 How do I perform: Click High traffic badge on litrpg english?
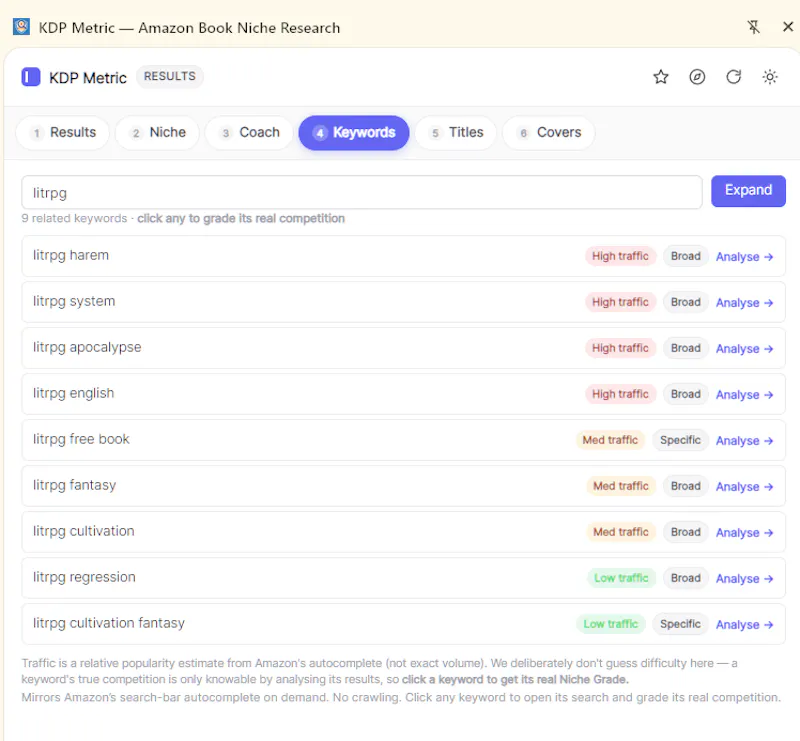[x=620, y=394]
